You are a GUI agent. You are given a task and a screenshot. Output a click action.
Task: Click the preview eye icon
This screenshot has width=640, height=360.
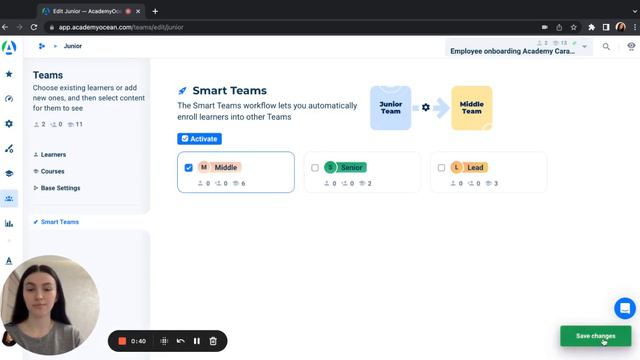[x=631, y=47]
